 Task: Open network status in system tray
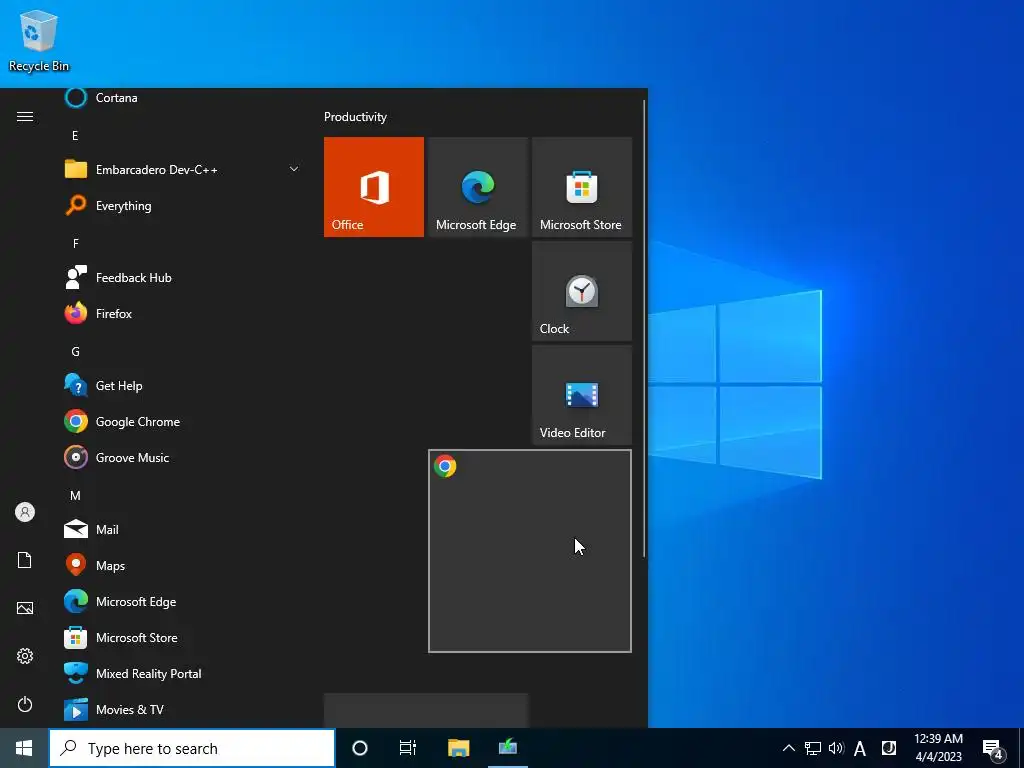tap(812, 748)
